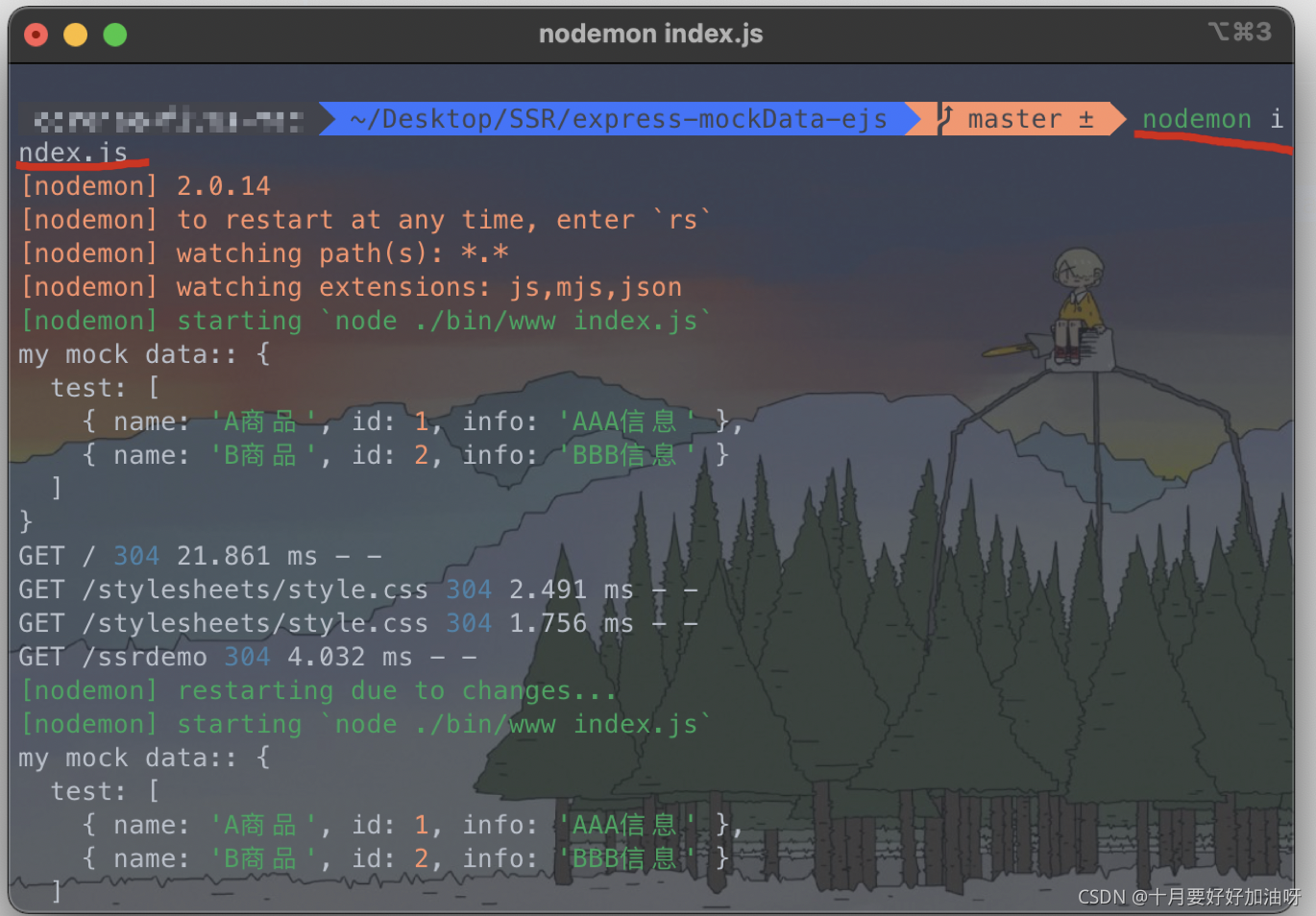This screenshot has width=1316, height=916.
Task: Click the wrapped 'ndex.js' text
Action: [73, 153]
